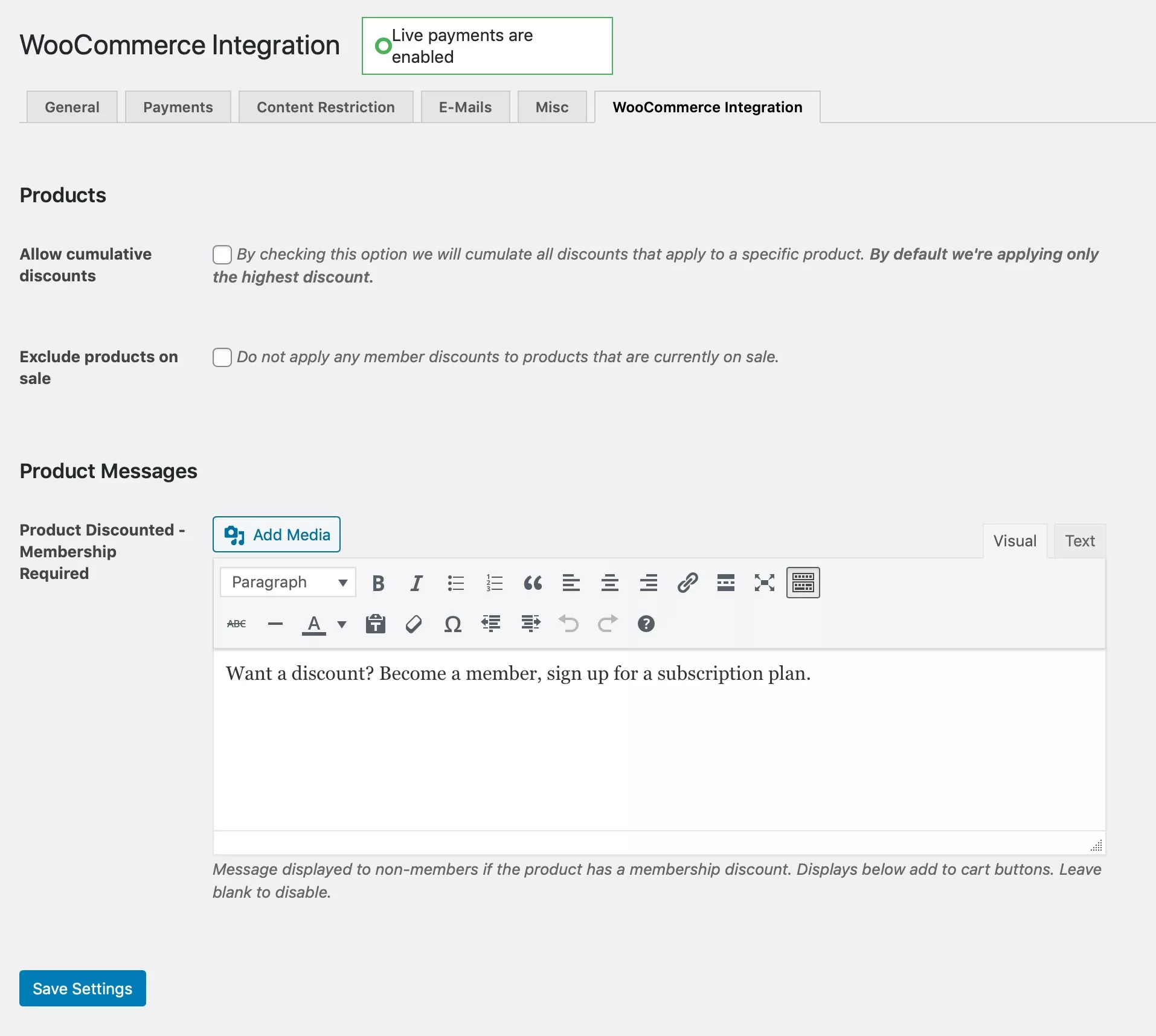Increase indent of paragraph
Screen dimensions: 1156x1036
coord(530,624)
